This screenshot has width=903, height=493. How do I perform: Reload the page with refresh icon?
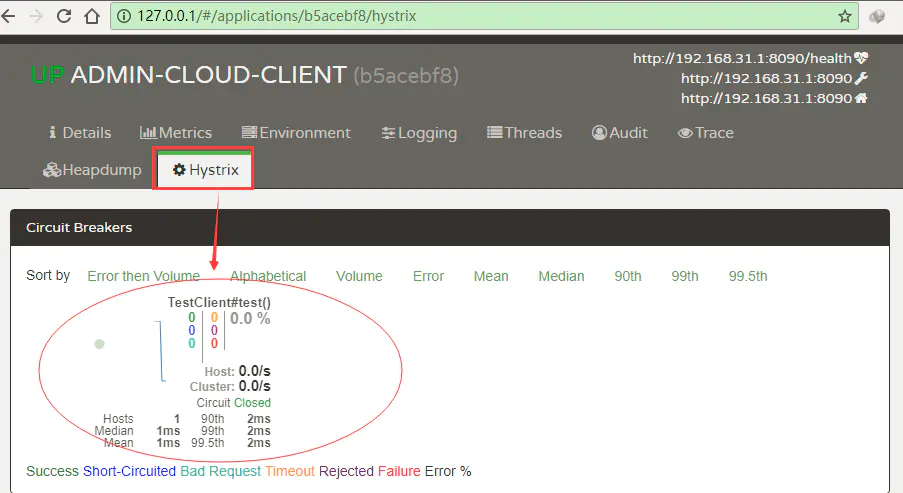64,16
